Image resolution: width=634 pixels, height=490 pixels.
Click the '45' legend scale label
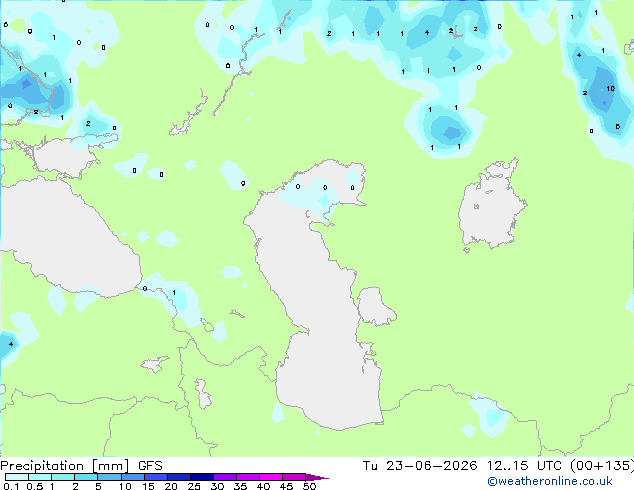pyautogui.click(x=286, y=486)
